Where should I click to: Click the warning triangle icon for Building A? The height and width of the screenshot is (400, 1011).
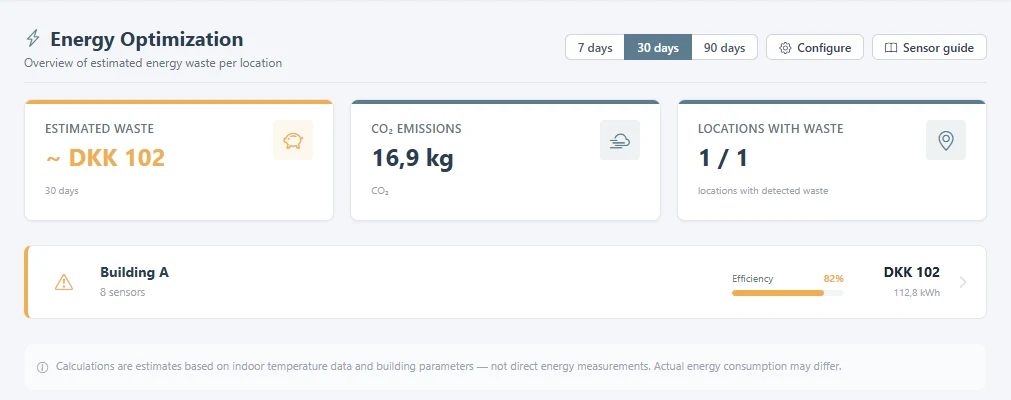click(x=64, y=282)
